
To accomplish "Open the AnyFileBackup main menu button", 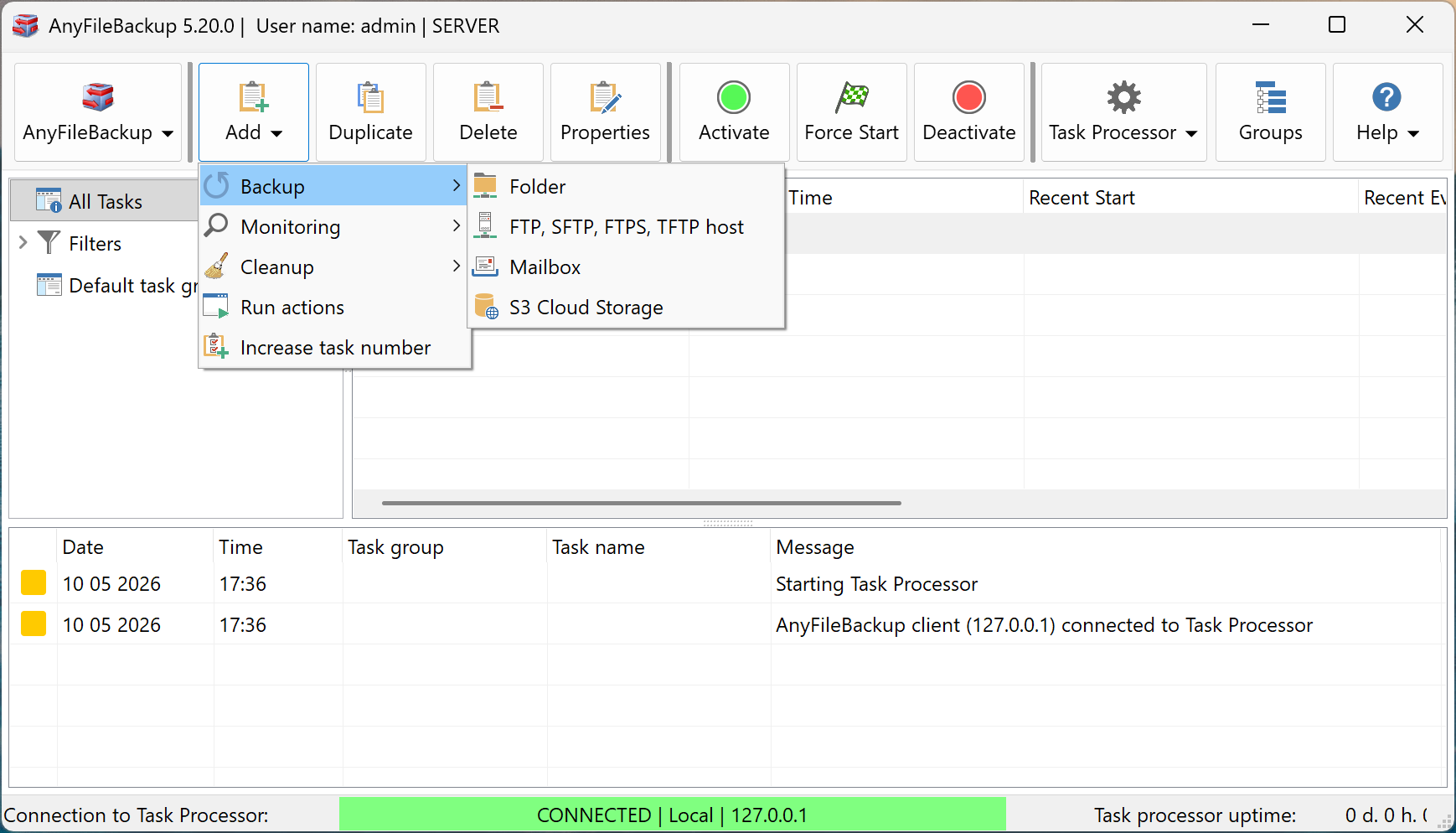I will [x=98, y=112].
